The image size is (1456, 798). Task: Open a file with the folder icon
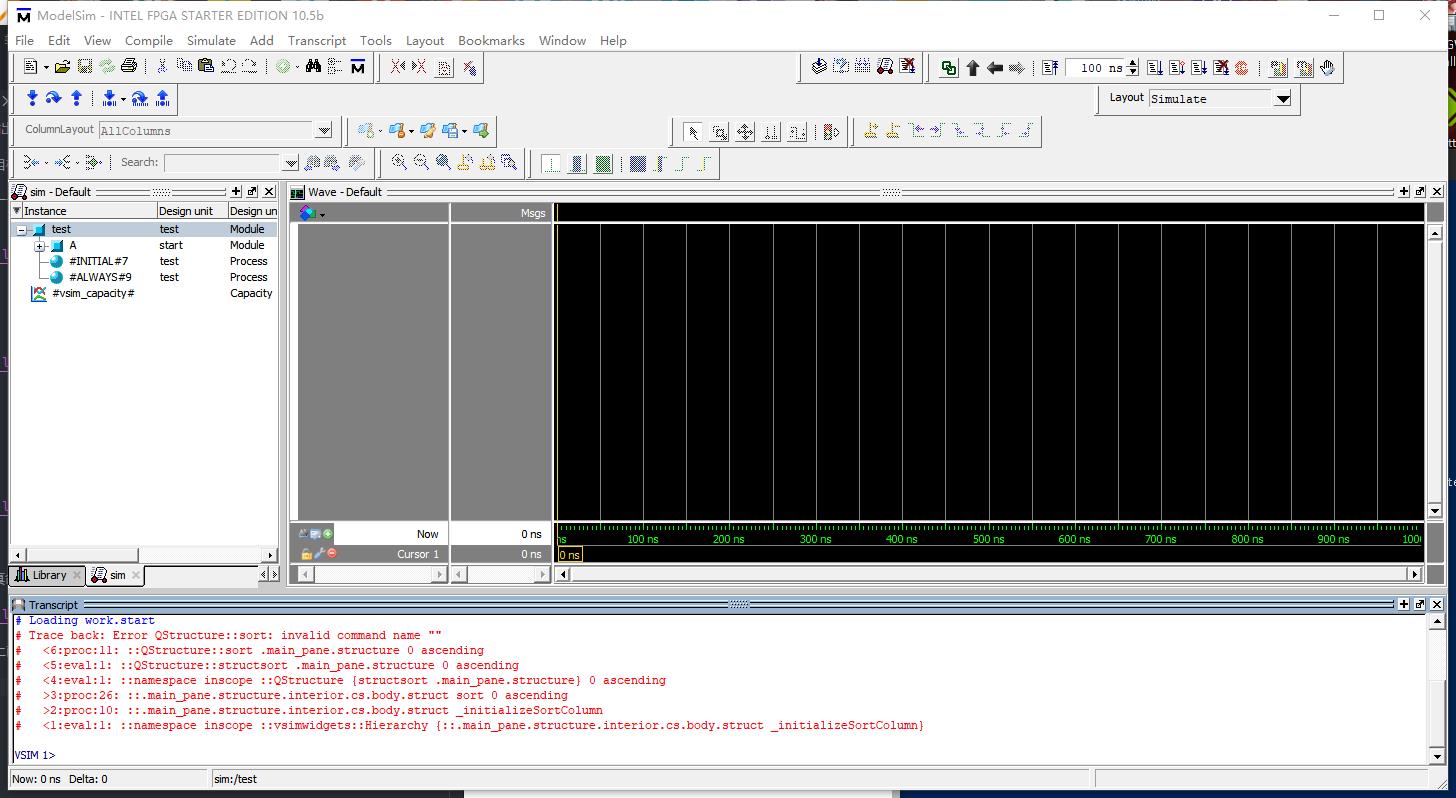(62, 67)
